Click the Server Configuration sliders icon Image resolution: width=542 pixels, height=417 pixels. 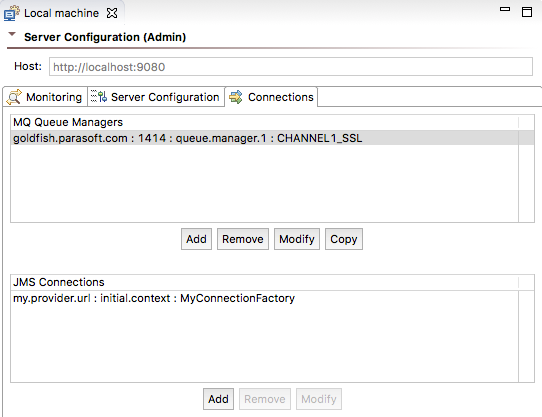tap(99, 96)
